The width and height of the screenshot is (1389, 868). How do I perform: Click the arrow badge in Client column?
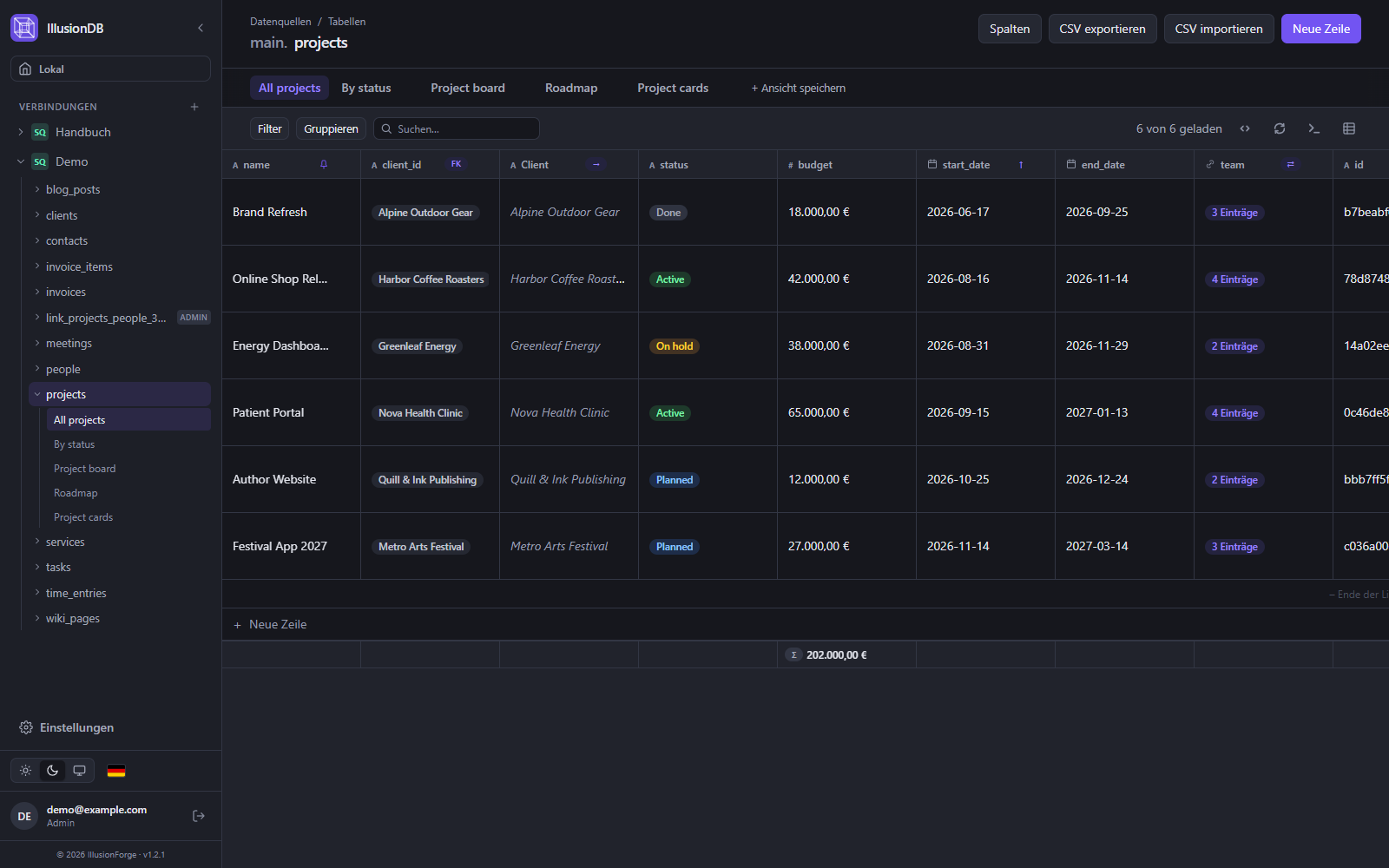tap(596, 164)
